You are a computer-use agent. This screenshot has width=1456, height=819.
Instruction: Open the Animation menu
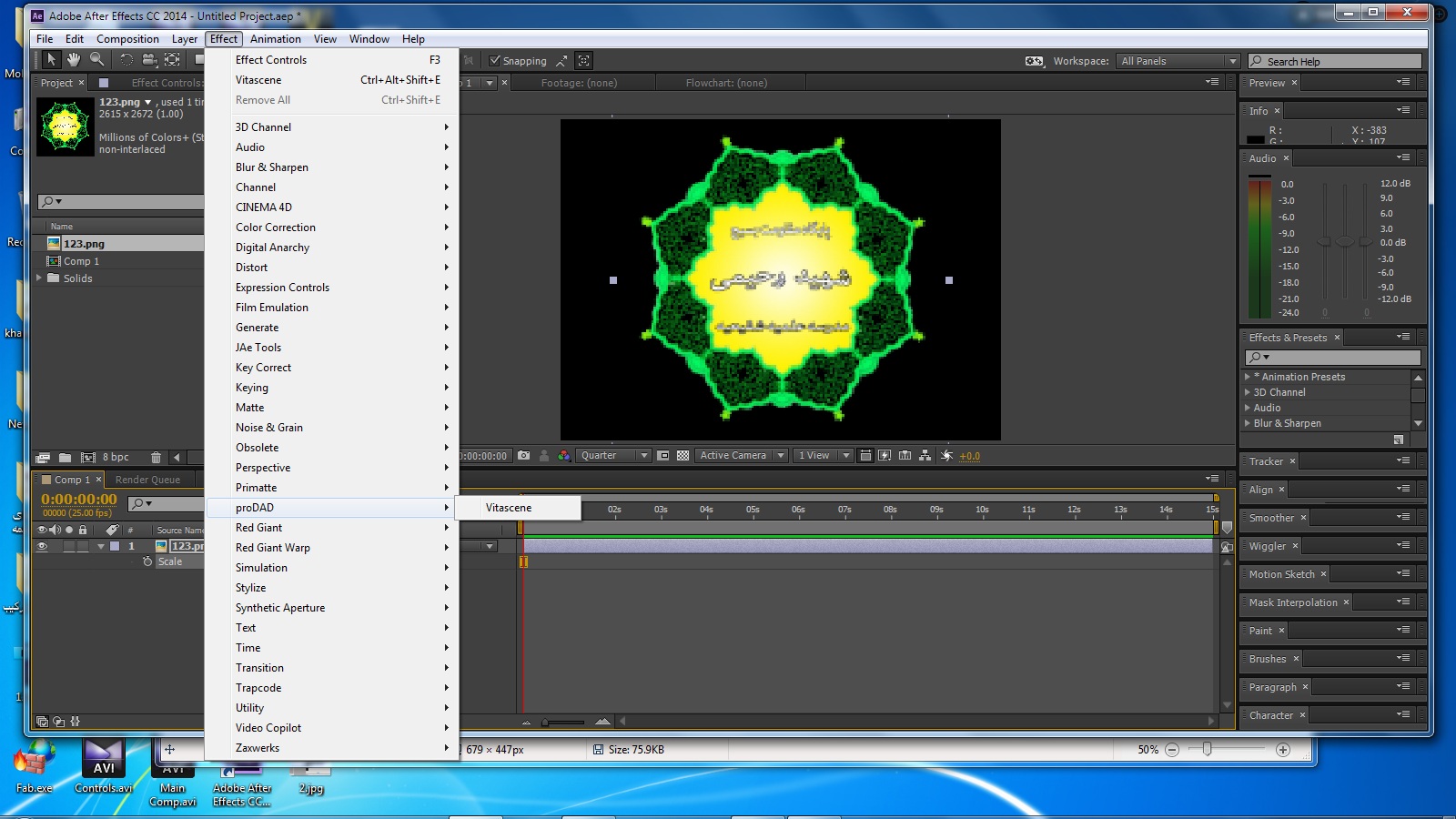[275, 39]
